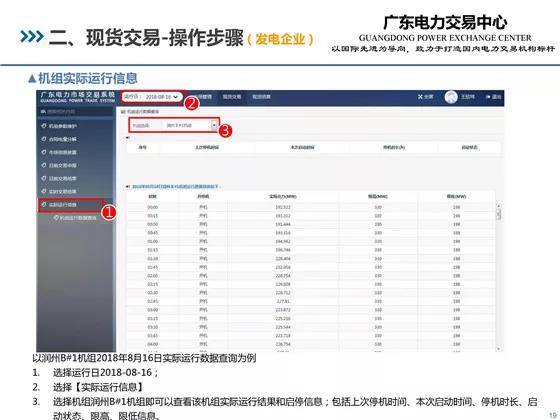Viewport: 560px width, 420px height.
Task: Click the full-screen 全屏 icon
Action: tap(420, 97)
